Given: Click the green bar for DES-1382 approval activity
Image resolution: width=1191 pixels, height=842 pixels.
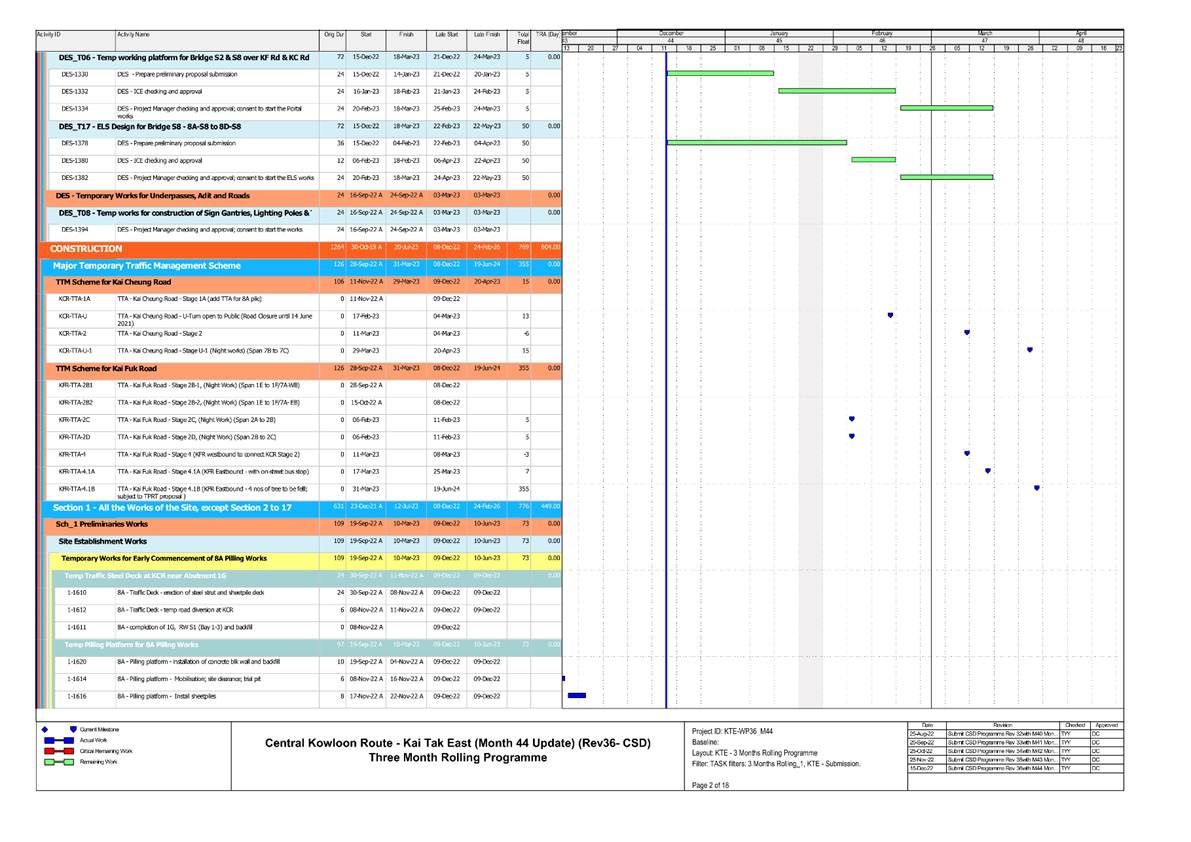Looking at the screenshot, I should (x=945, y=176).
